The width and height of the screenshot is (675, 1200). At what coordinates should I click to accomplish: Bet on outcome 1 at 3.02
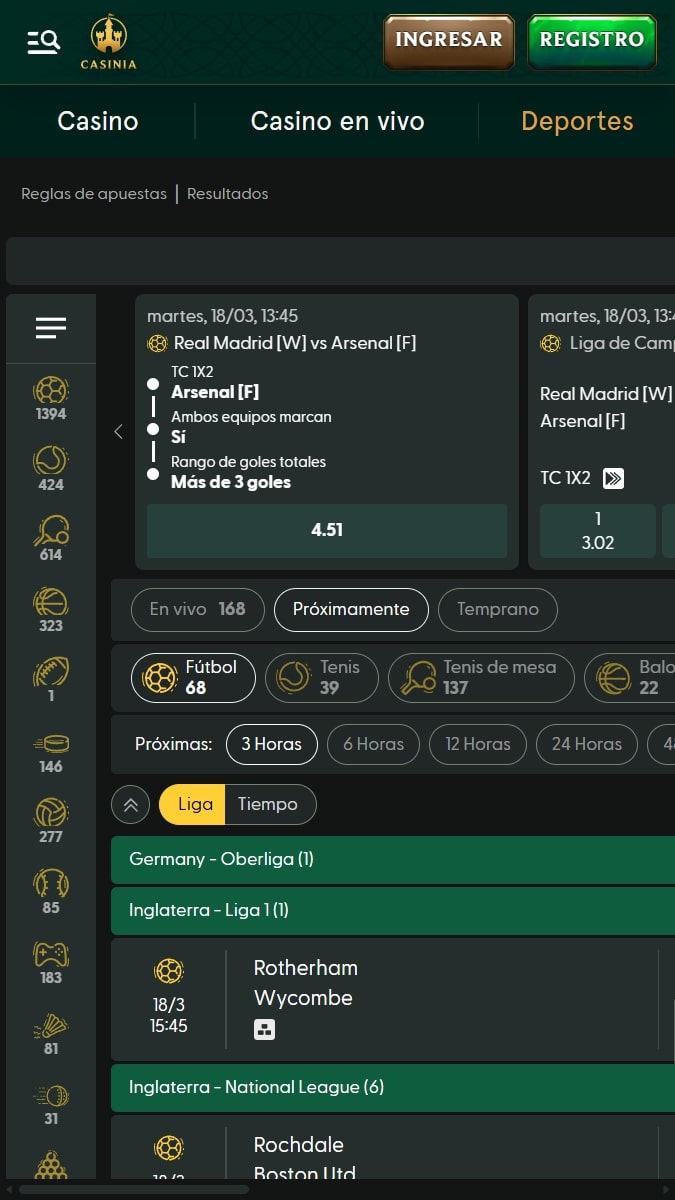point(598,530)
